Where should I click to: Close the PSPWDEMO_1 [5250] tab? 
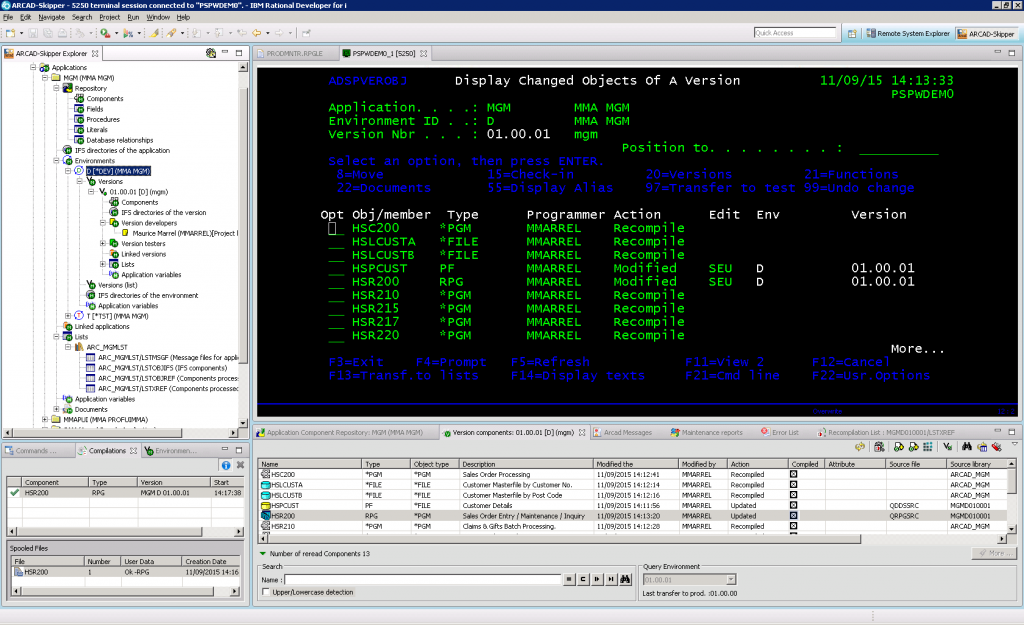(x=423, y=54)
